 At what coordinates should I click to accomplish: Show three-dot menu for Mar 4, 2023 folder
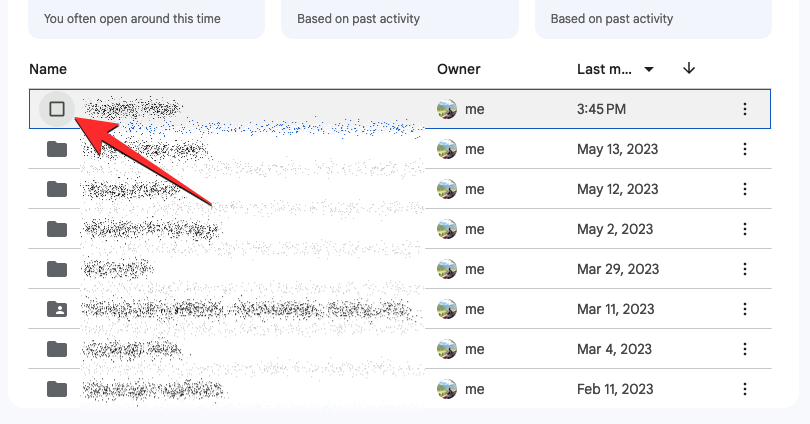click(745, 349)
